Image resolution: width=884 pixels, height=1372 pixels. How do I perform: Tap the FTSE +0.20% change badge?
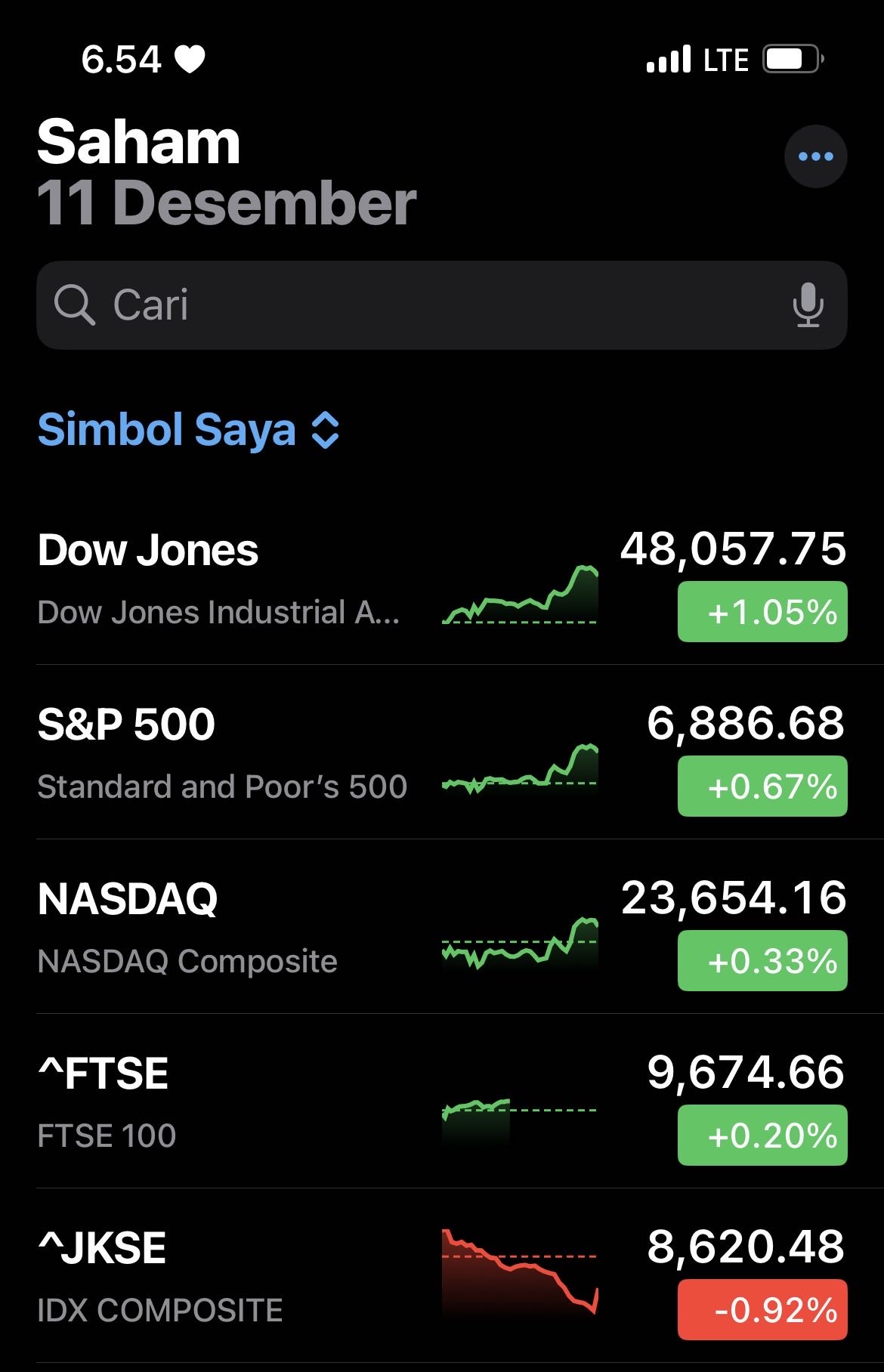tap(762, 1135)
